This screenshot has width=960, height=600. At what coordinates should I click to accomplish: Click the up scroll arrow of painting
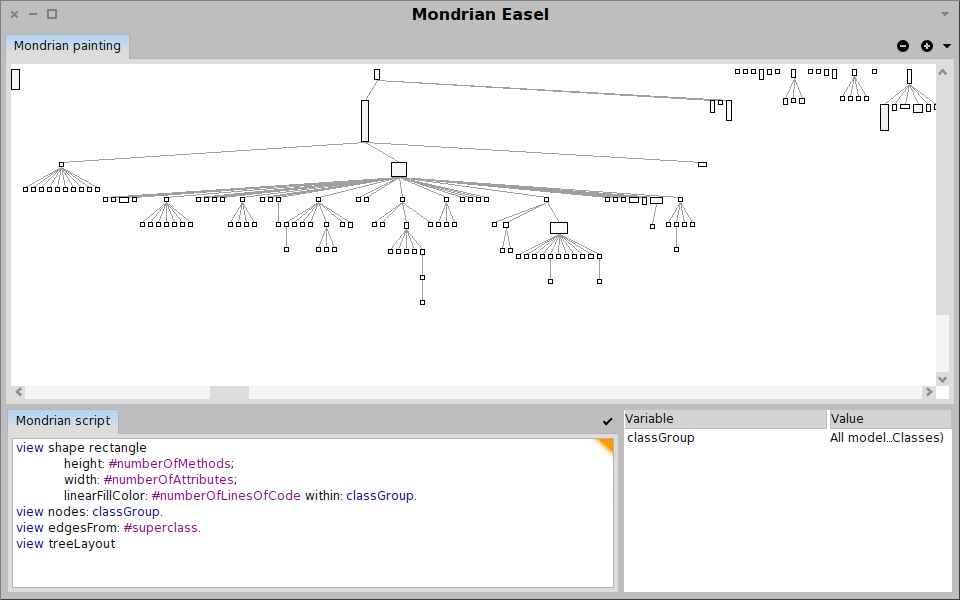pos(942,72)
